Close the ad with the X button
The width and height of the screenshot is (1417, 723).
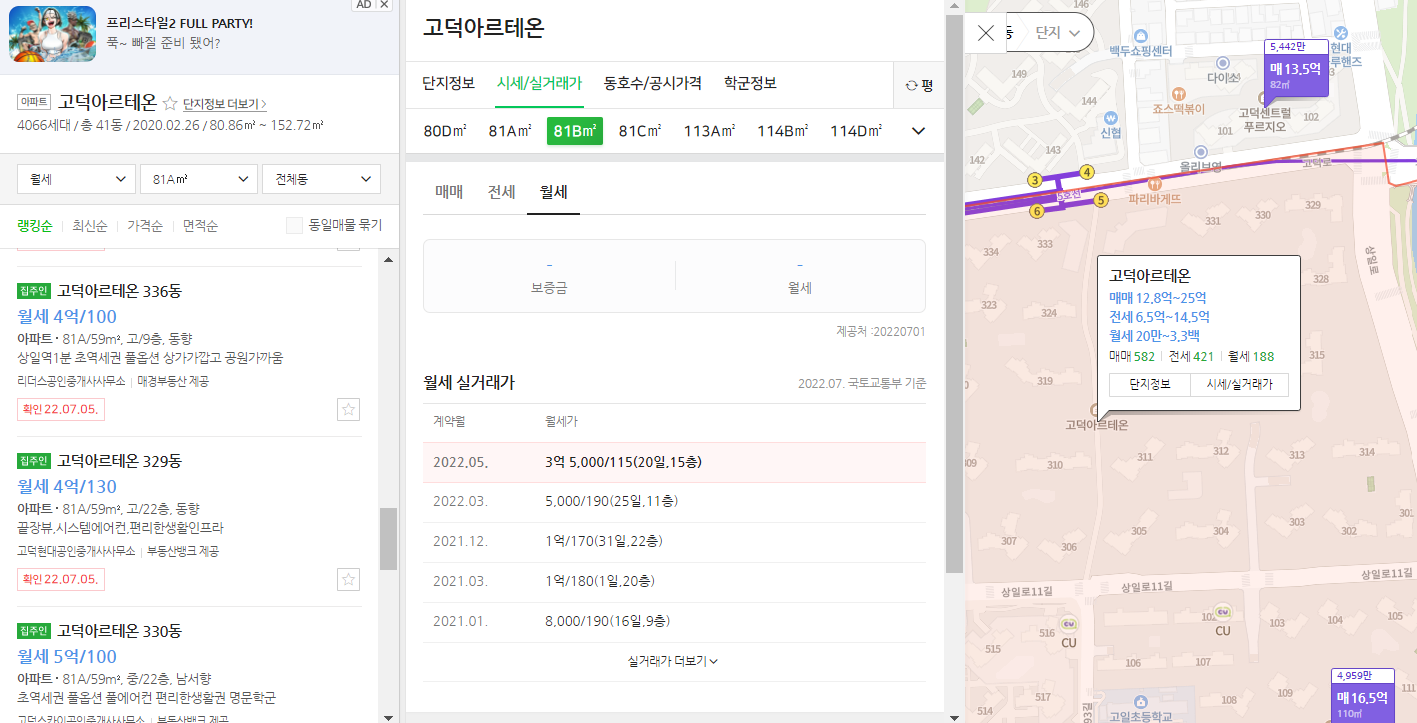385,5
